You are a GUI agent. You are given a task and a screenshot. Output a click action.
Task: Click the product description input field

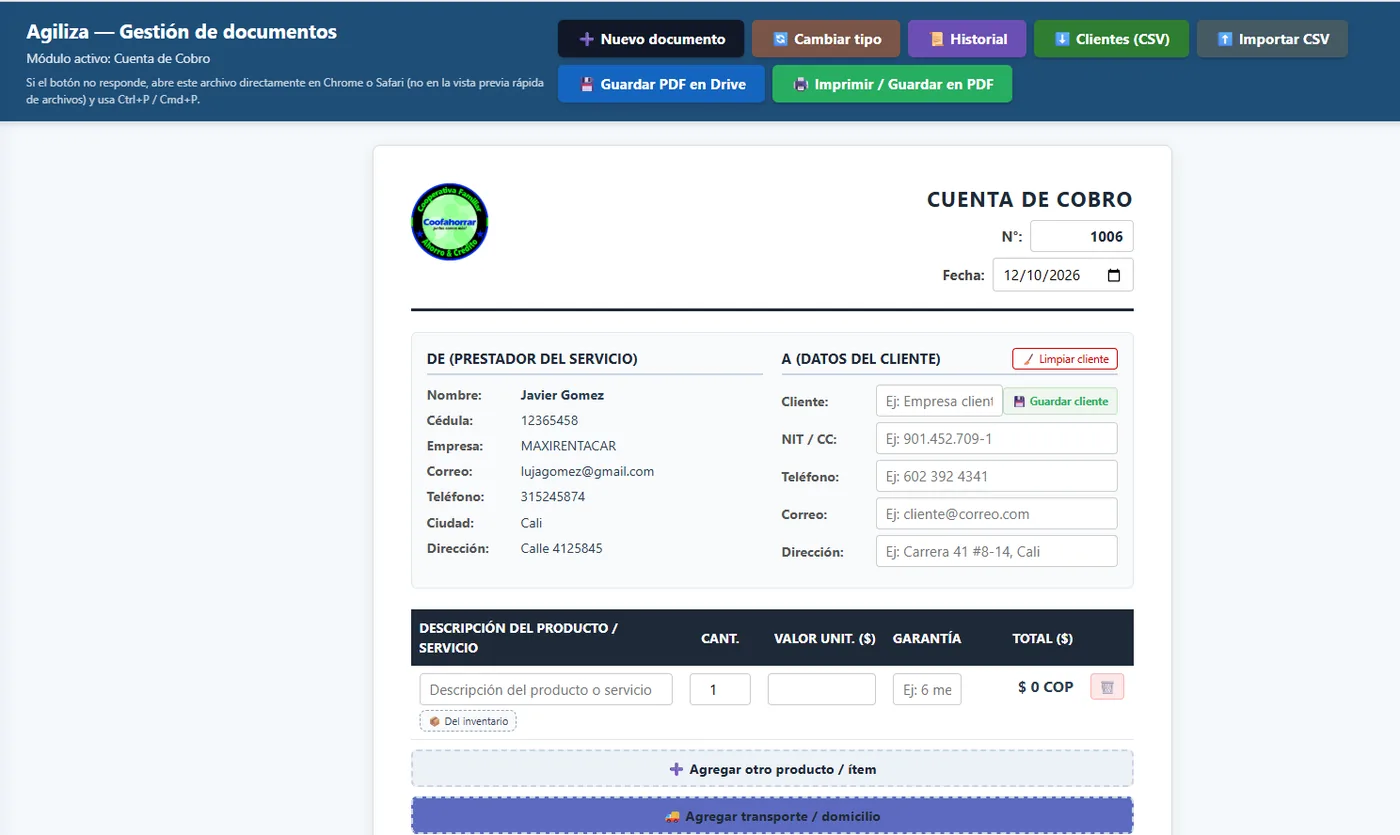coord(546,689)
